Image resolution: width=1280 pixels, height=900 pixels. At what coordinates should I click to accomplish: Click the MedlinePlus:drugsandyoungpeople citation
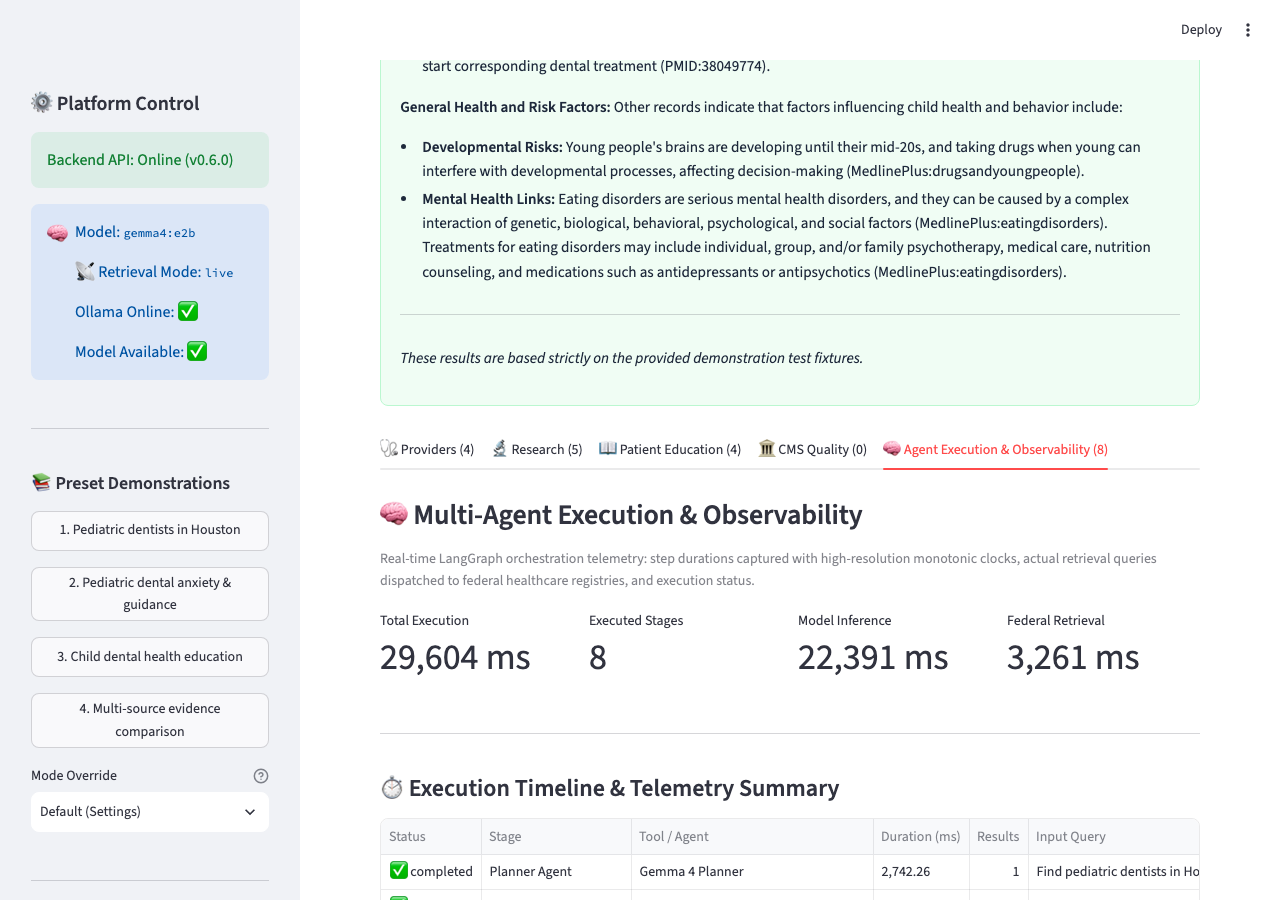tap(964, 171)
